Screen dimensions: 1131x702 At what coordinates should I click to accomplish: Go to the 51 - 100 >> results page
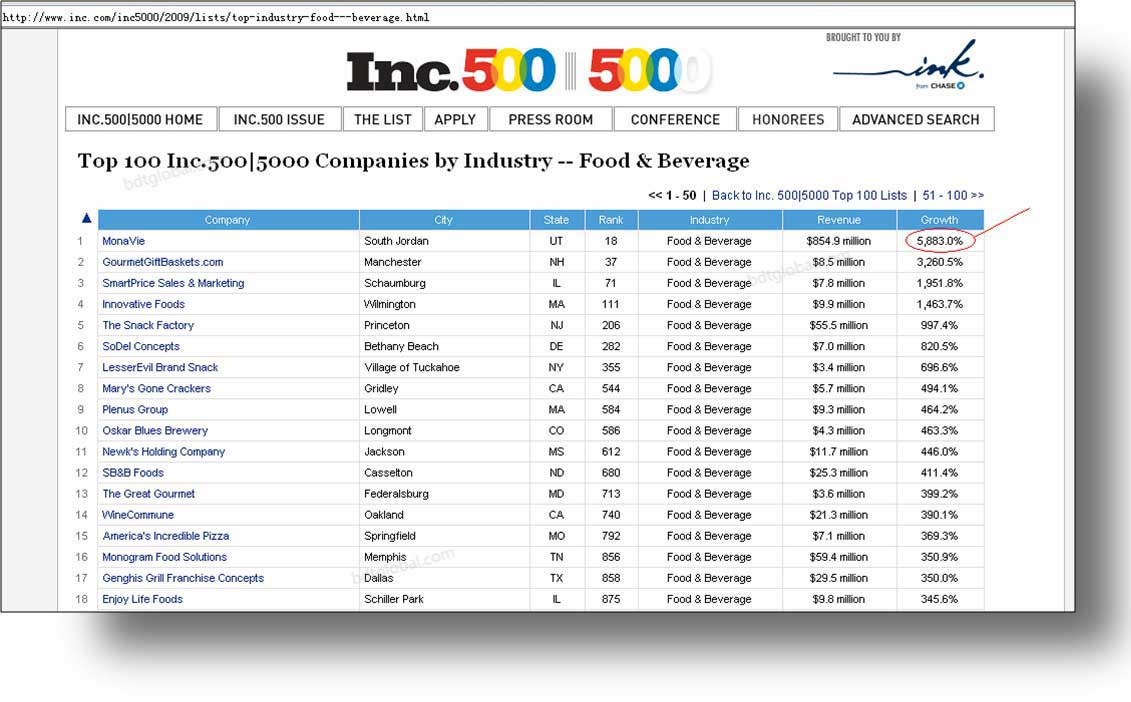point(953,196)
